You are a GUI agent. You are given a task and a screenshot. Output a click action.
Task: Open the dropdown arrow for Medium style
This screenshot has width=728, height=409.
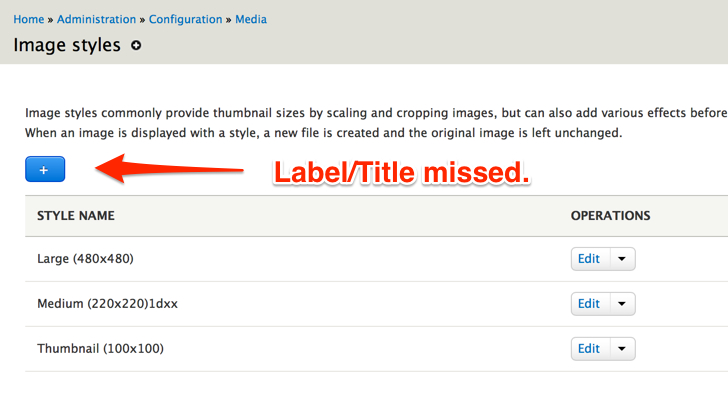click(x=621, y=304)
